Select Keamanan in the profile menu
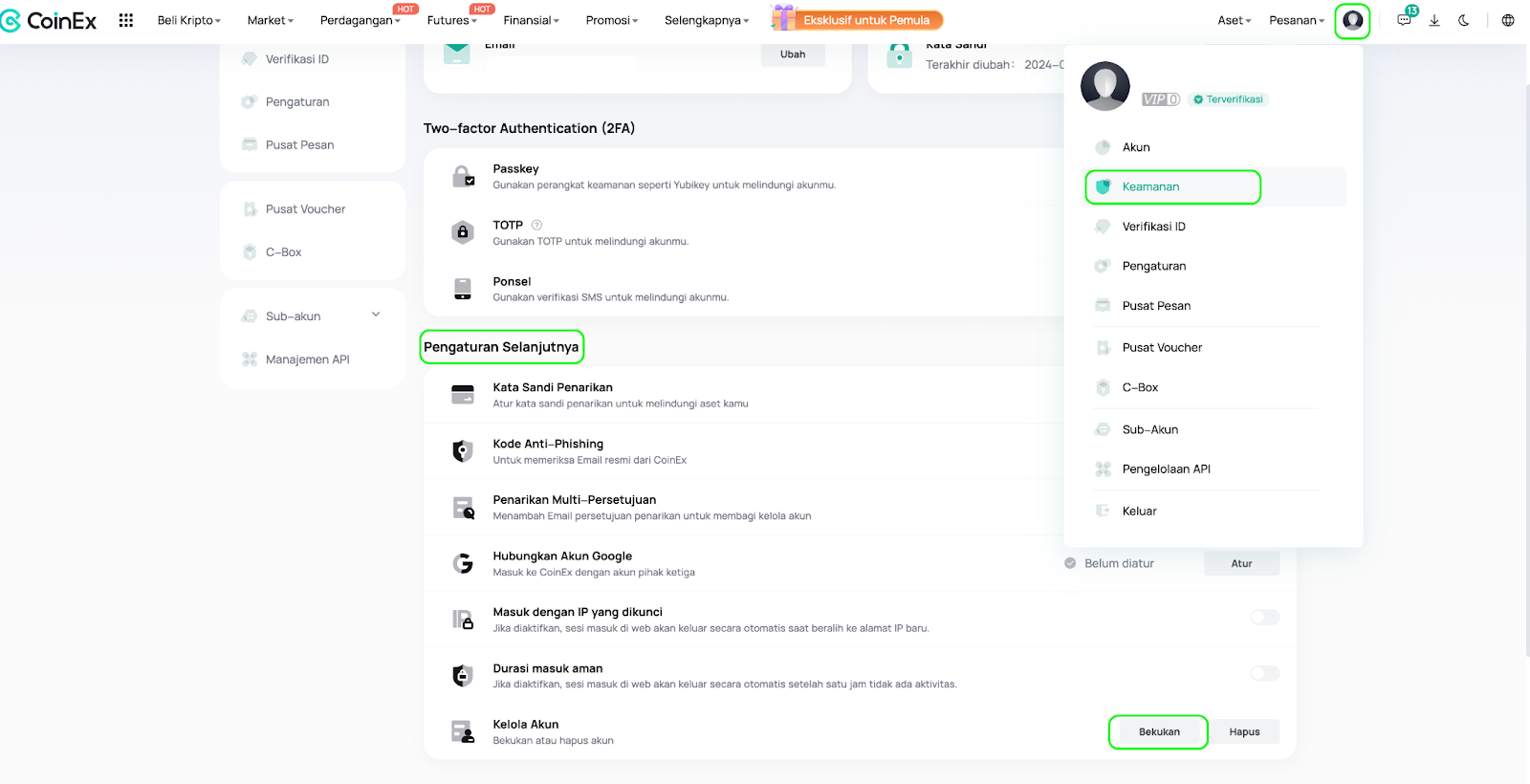Viewport: 1530px width, 784px height. [x=1150, y=187]
